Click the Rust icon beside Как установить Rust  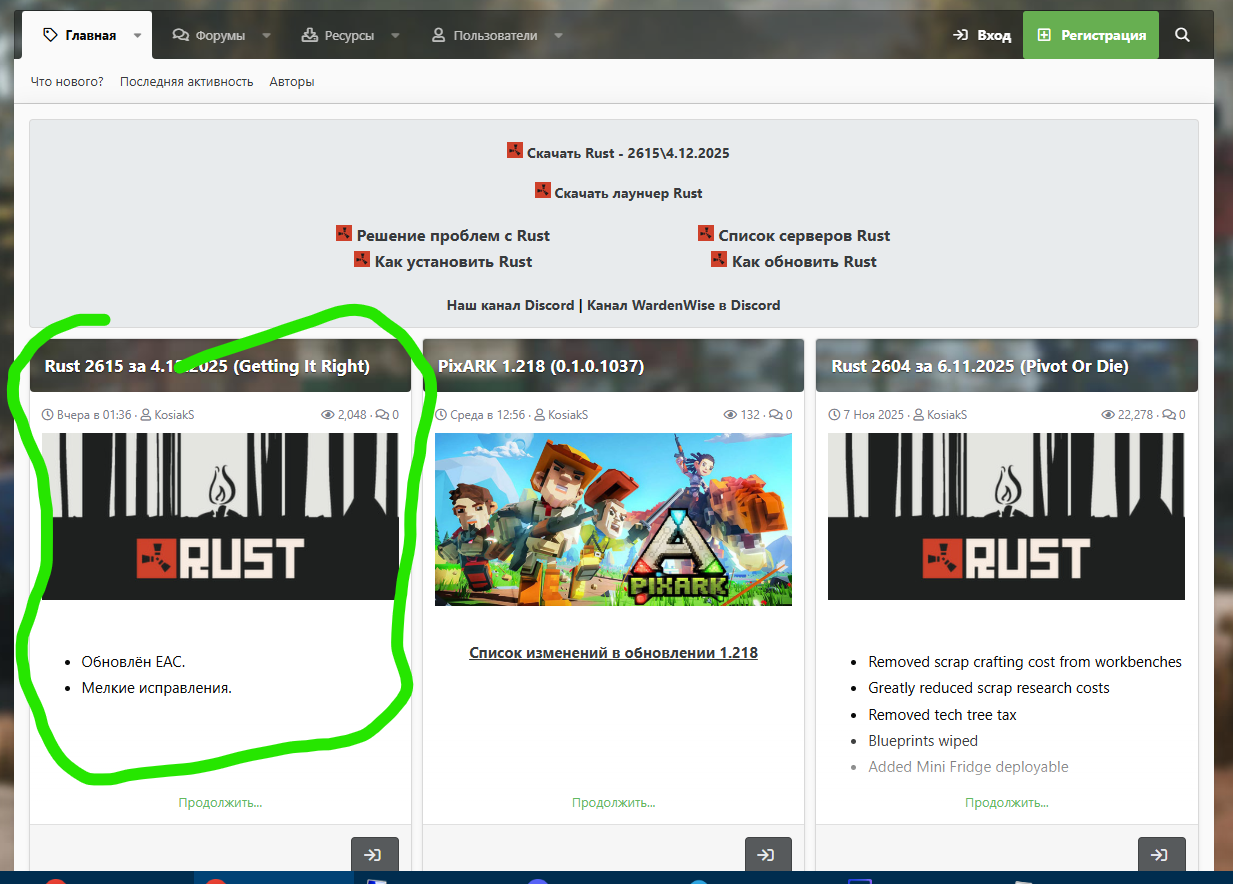pyautogui.click(x=362, y=260)
